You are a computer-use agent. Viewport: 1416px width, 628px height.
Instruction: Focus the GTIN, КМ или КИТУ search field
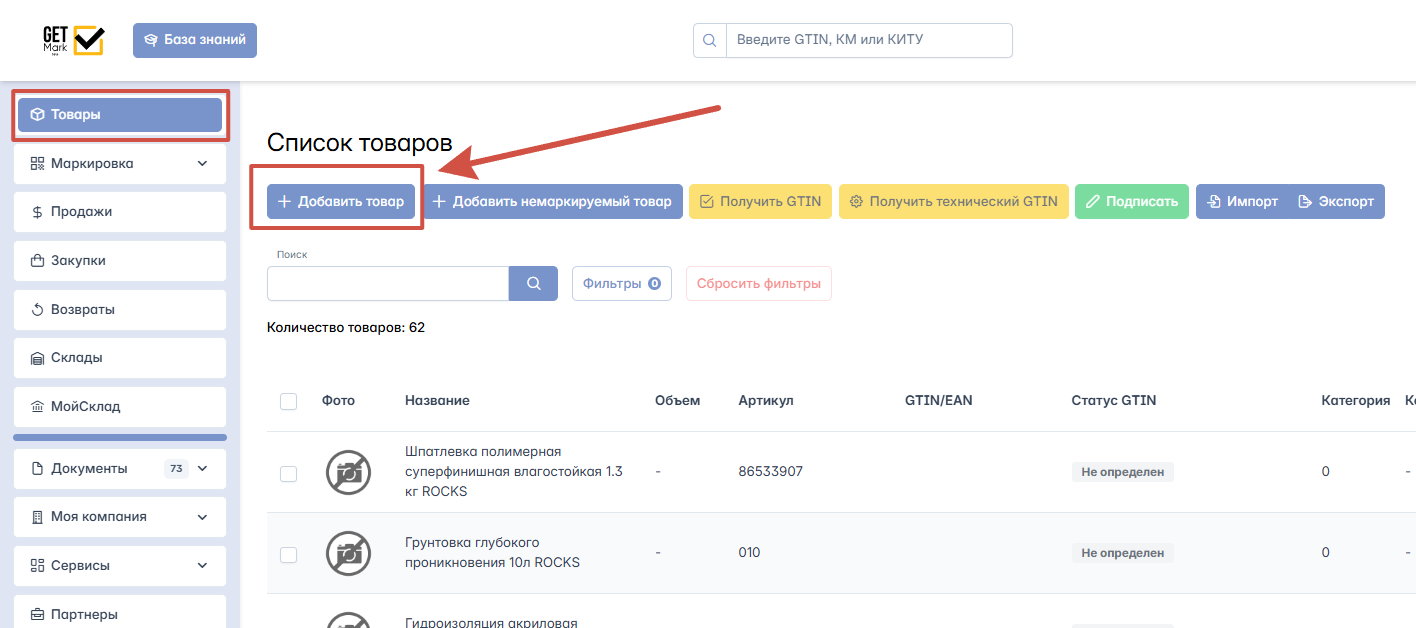pos(869,41)
